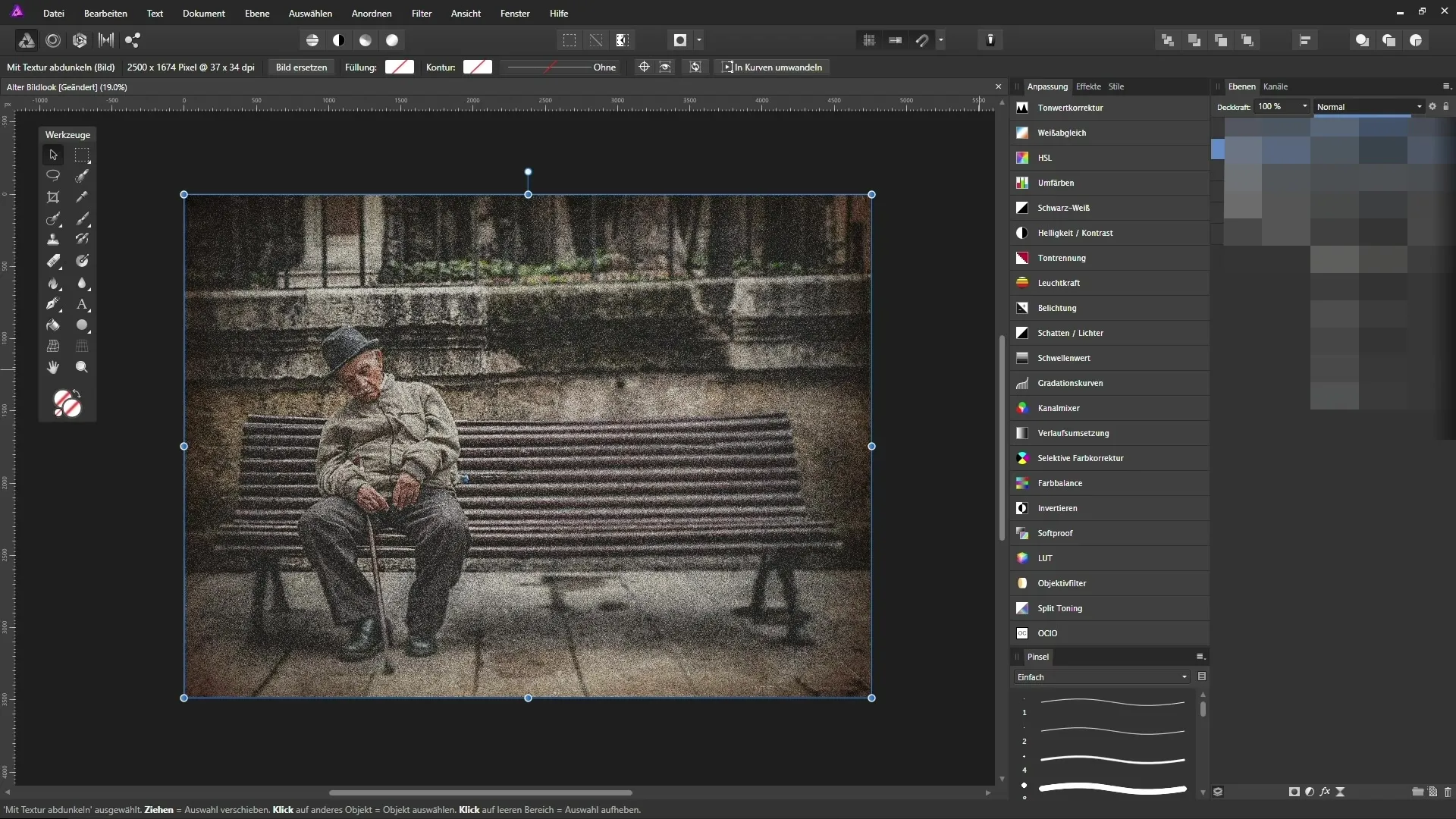The width and height of the screenshot is (1456, 819).
Task: Select the rectangular marquee selection tool
Action: pos(82,155)
